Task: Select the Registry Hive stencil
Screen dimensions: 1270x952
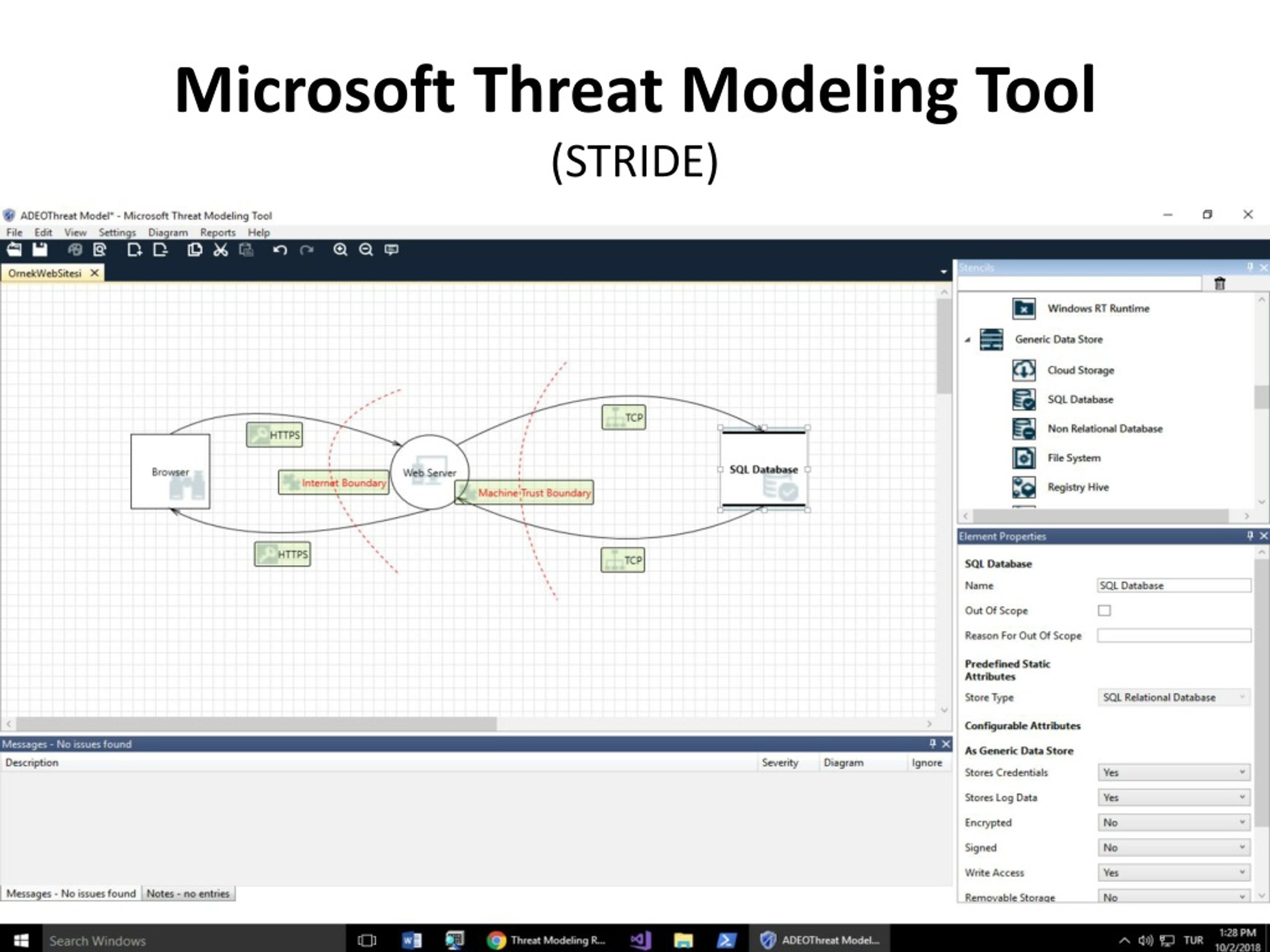Action: [x=1061, y=487]
